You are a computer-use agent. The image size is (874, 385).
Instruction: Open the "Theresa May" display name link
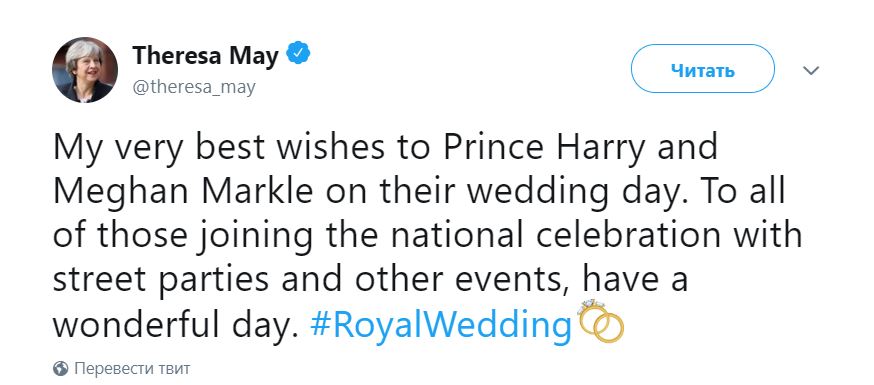[x=206, y=55]
